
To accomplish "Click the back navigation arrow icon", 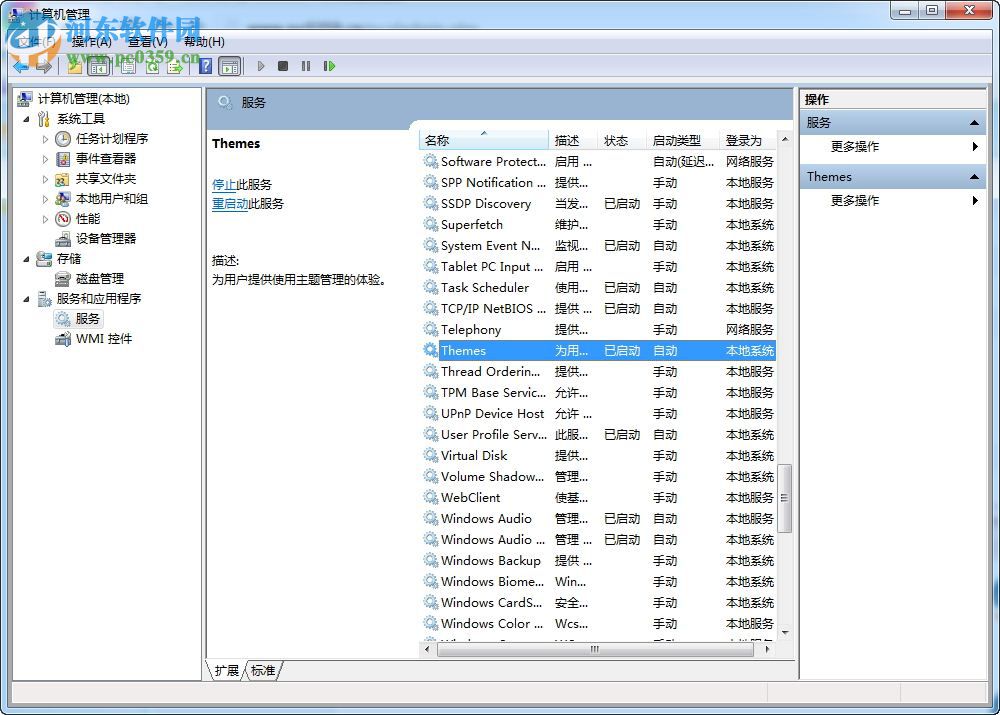I will pyautogui.click(x=20, y=66).
